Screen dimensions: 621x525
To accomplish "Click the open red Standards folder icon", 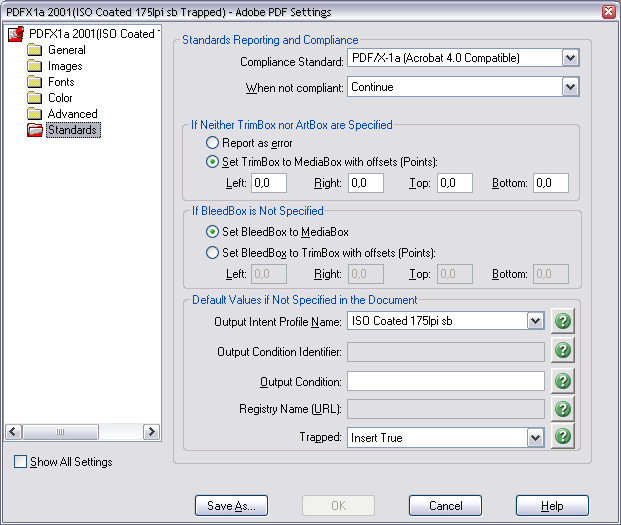I will [34, 130].
